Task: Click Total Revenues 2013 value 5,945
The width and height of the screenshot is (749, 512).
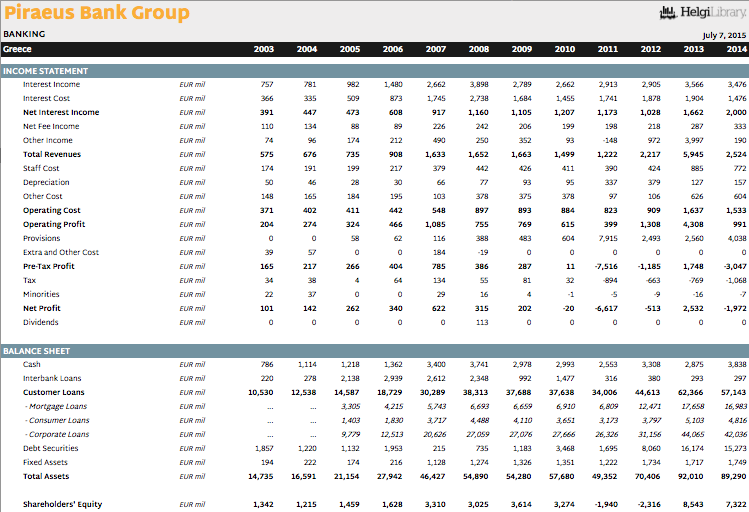Action: pos(693,154)
